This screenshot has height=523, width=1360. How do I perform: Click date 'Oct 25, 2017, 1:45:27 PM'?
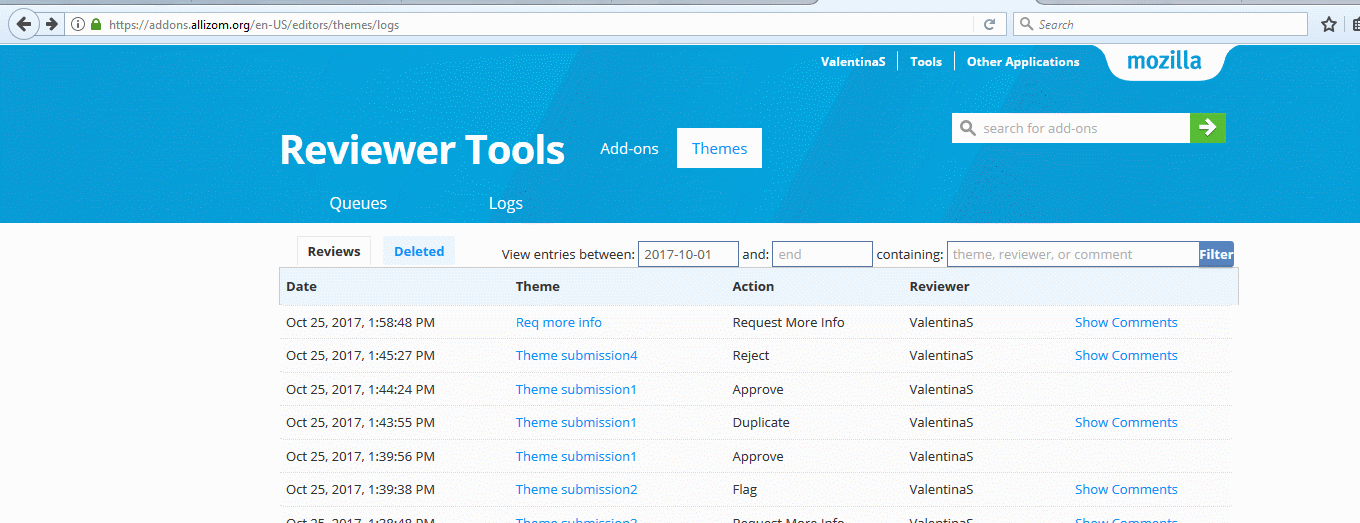(360, 355)
